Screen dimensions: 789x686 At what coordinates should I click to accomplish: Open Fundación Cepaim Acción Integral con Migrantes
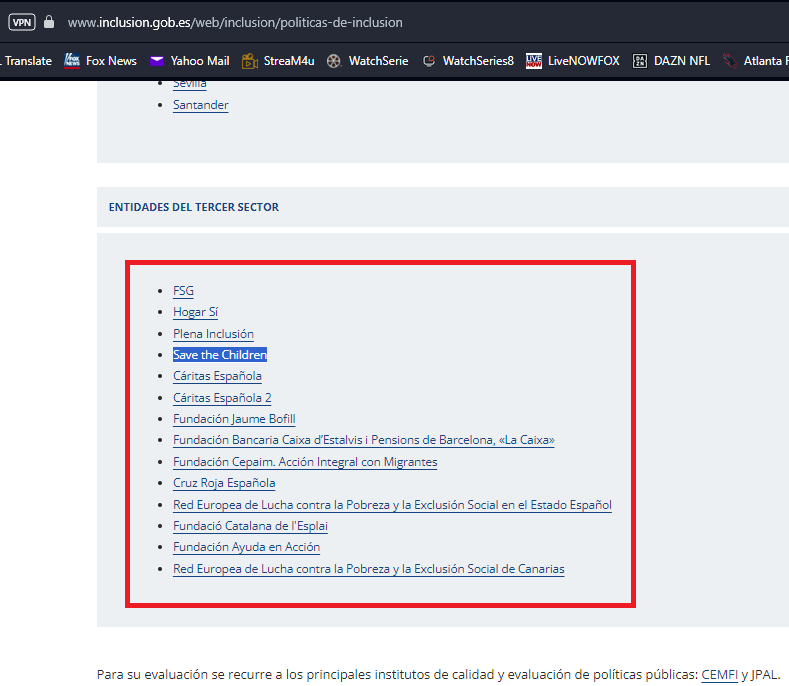tap(305, 462)
